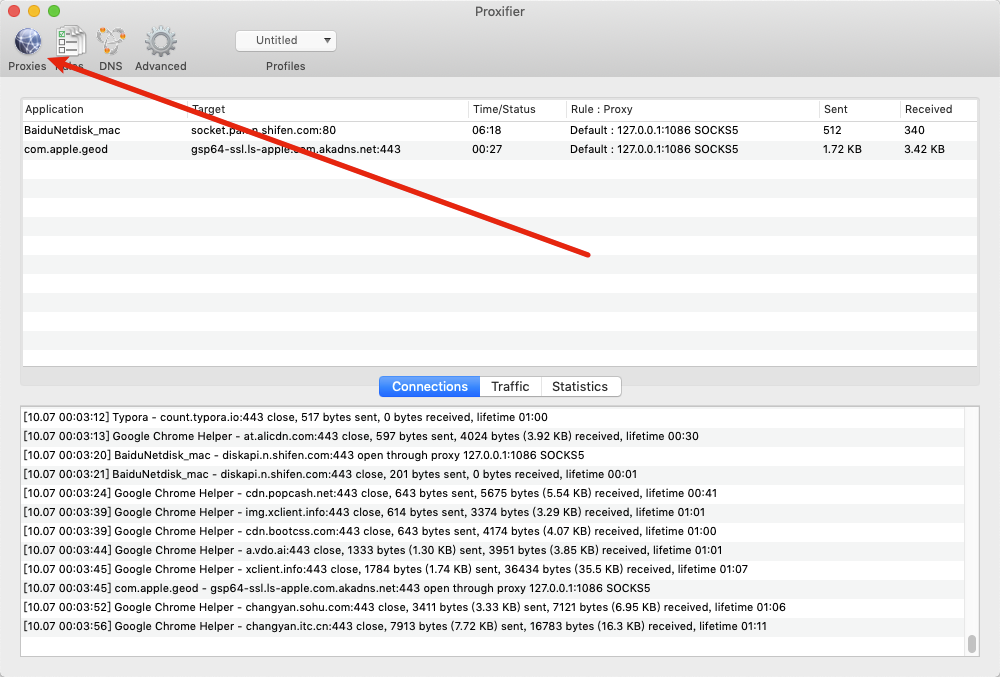The image size is (1000, 677).
Task: Click com.apple.geod's Default 127.0.0.1:1086 SOCKS5 cell
Action: coord(654,149)
